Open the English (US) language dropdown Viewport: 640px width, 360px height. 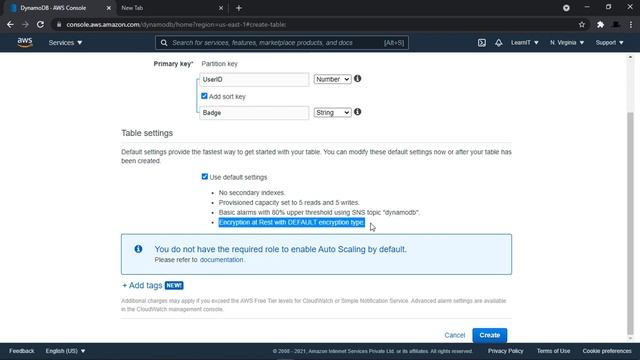point(65,351)
